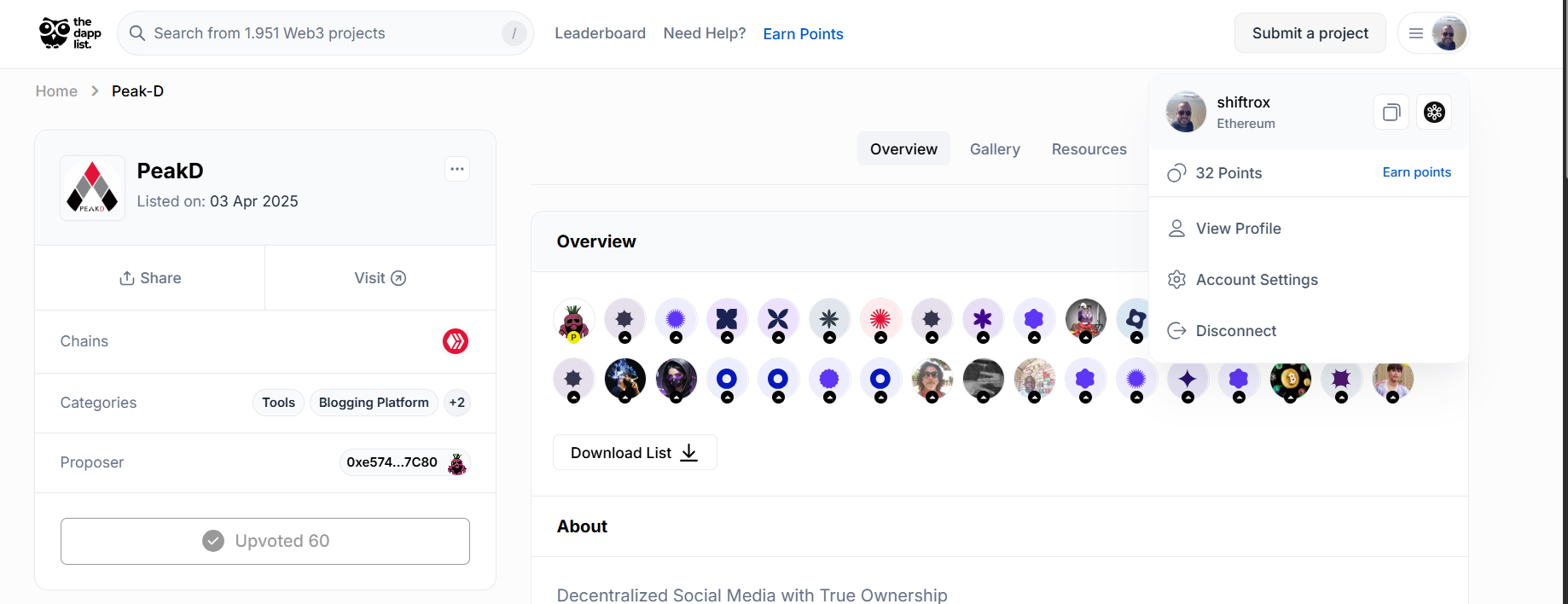Open the three-dots more options menu
Image resolution: width=1568 pixels, height=604 pixels.
tap(457, 169)
